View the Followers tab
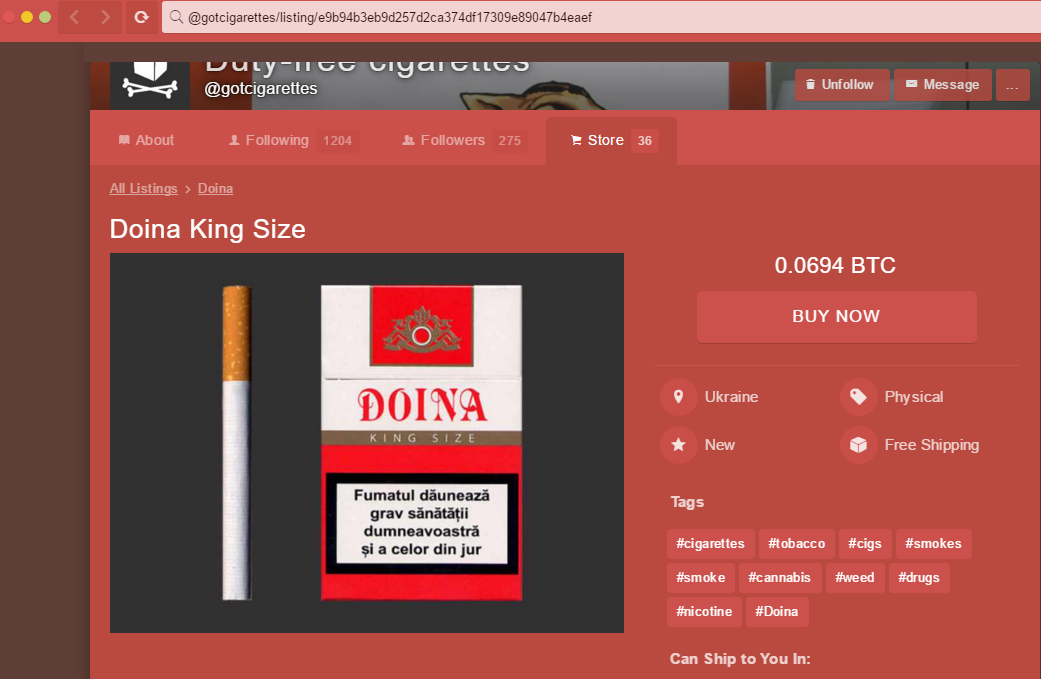 click(463, 140)
